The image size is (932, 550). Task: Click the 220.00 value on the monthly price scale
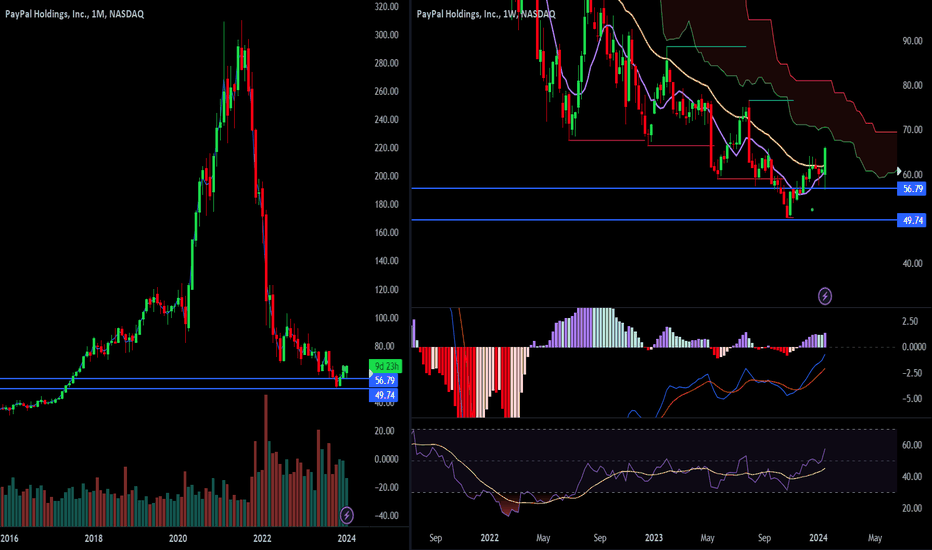click(386, 147)
